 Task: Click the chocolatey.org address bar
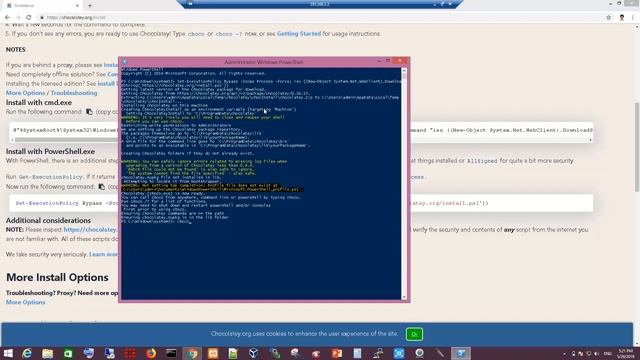pos(318,18)
